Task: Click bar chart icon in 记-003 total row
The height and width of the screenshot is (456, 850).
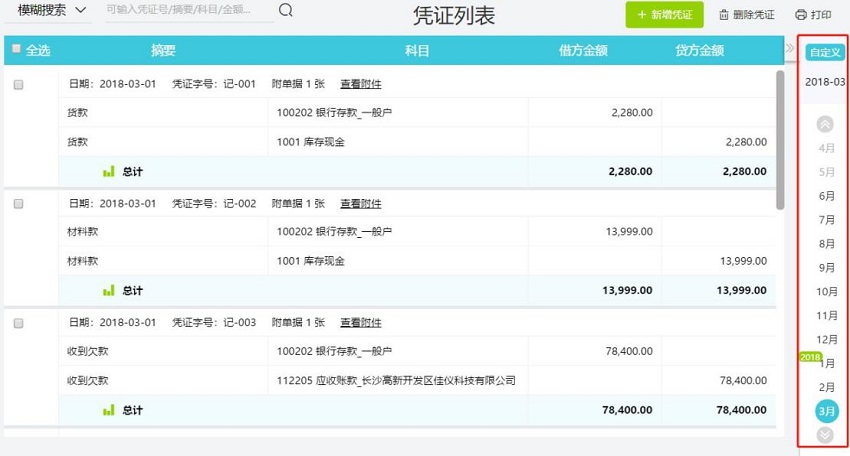Action: tap(109, 410)
